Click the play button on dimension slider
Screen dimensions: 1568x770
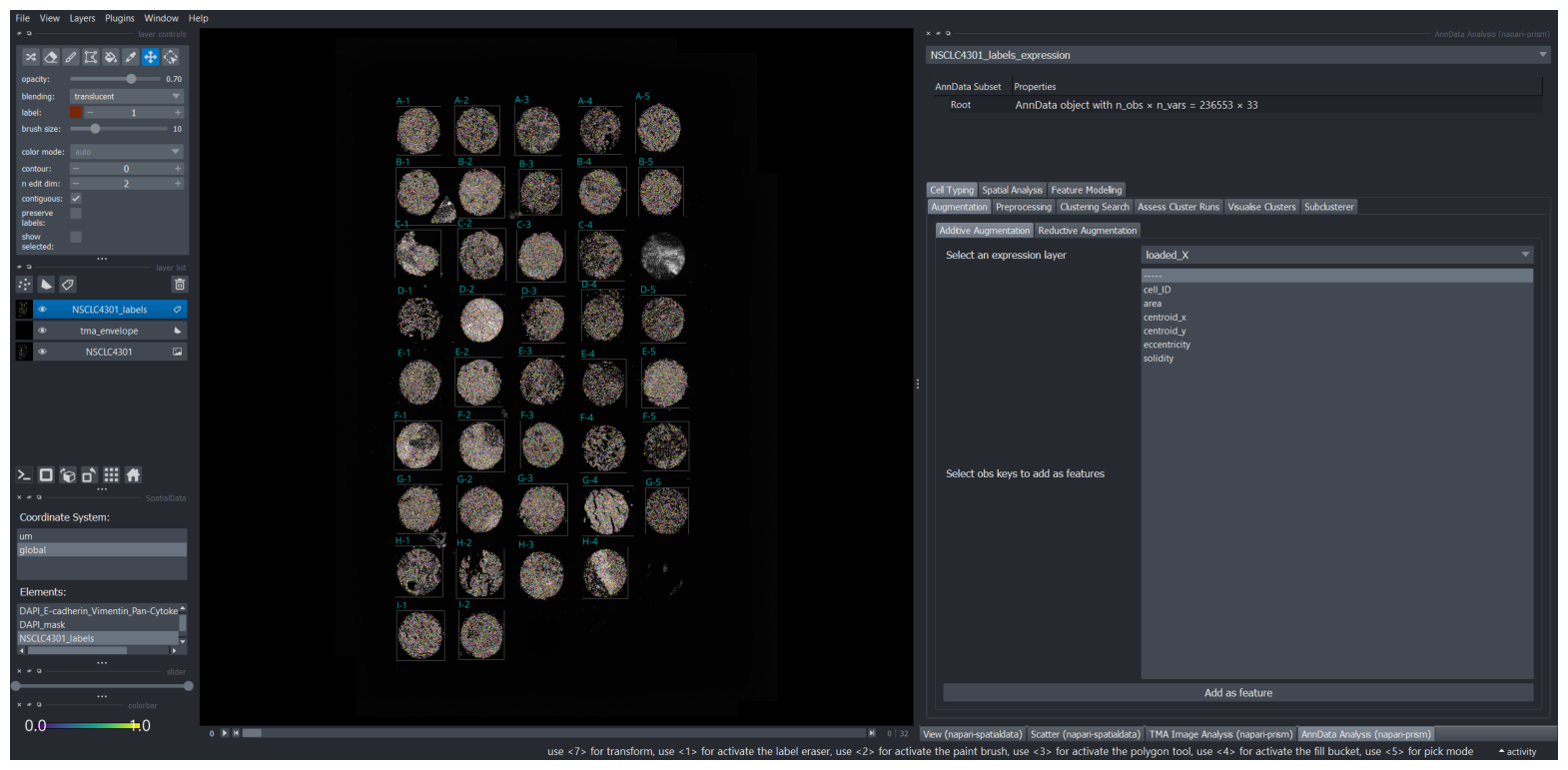224,733
